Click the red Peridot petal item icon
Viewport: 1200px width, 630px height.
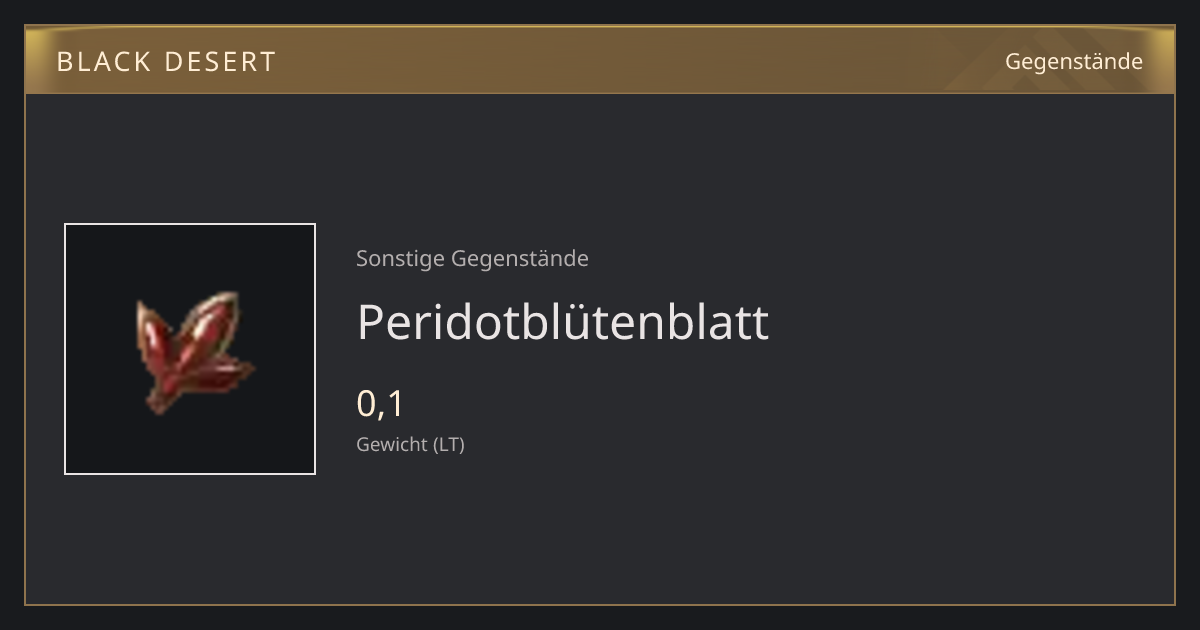point(194,352)
